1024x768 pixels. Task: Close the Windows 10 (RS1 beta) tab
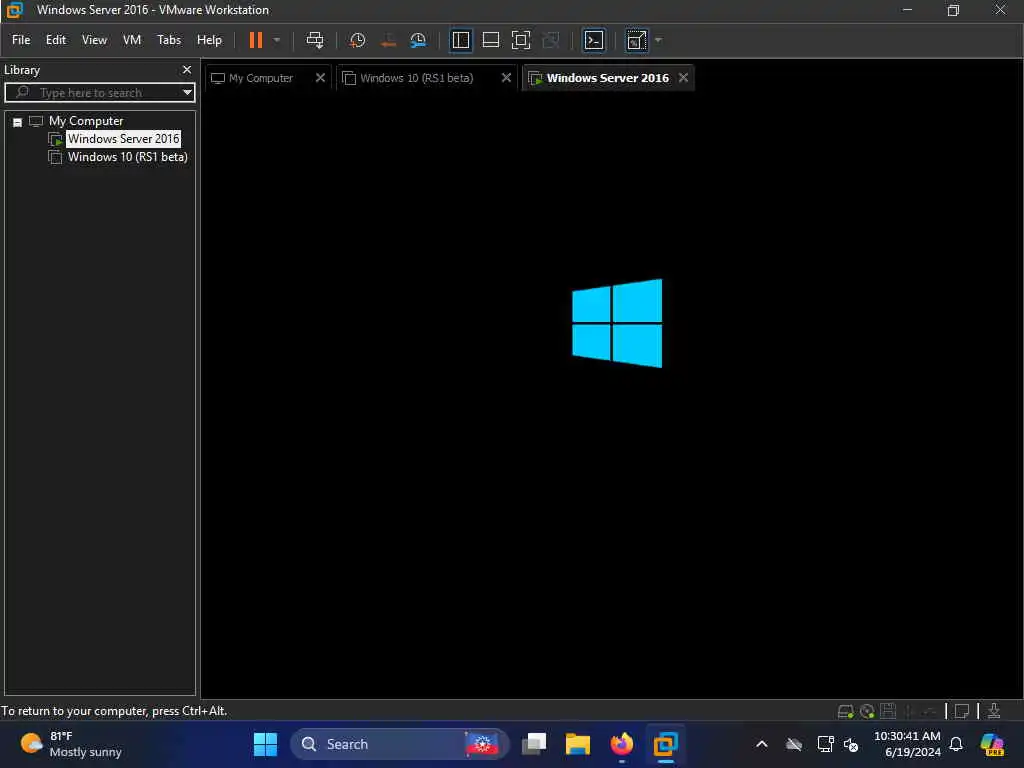[x=506, y=78]
